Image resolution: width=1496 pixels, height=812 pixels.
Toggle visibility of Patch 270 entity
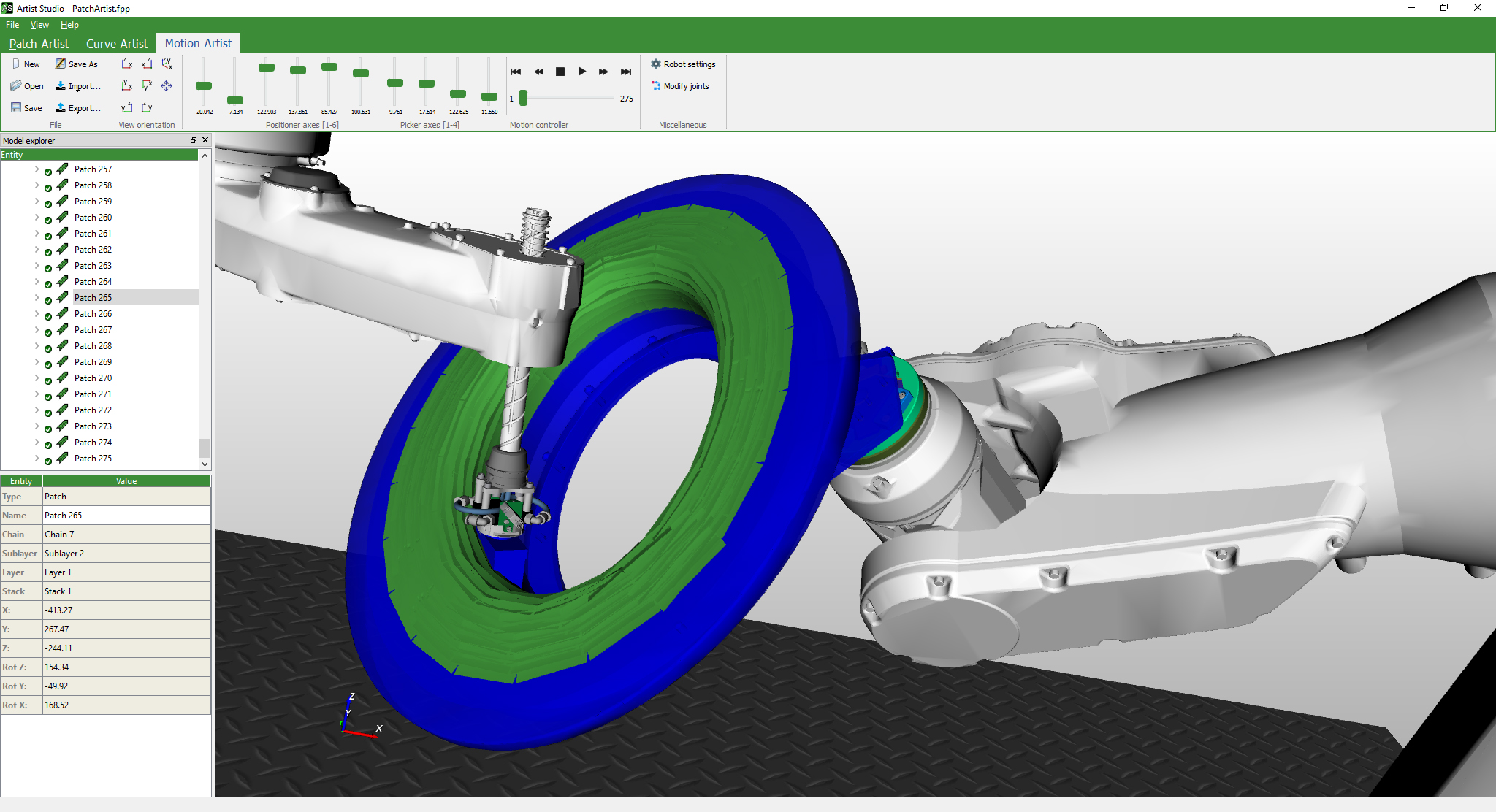47,378
